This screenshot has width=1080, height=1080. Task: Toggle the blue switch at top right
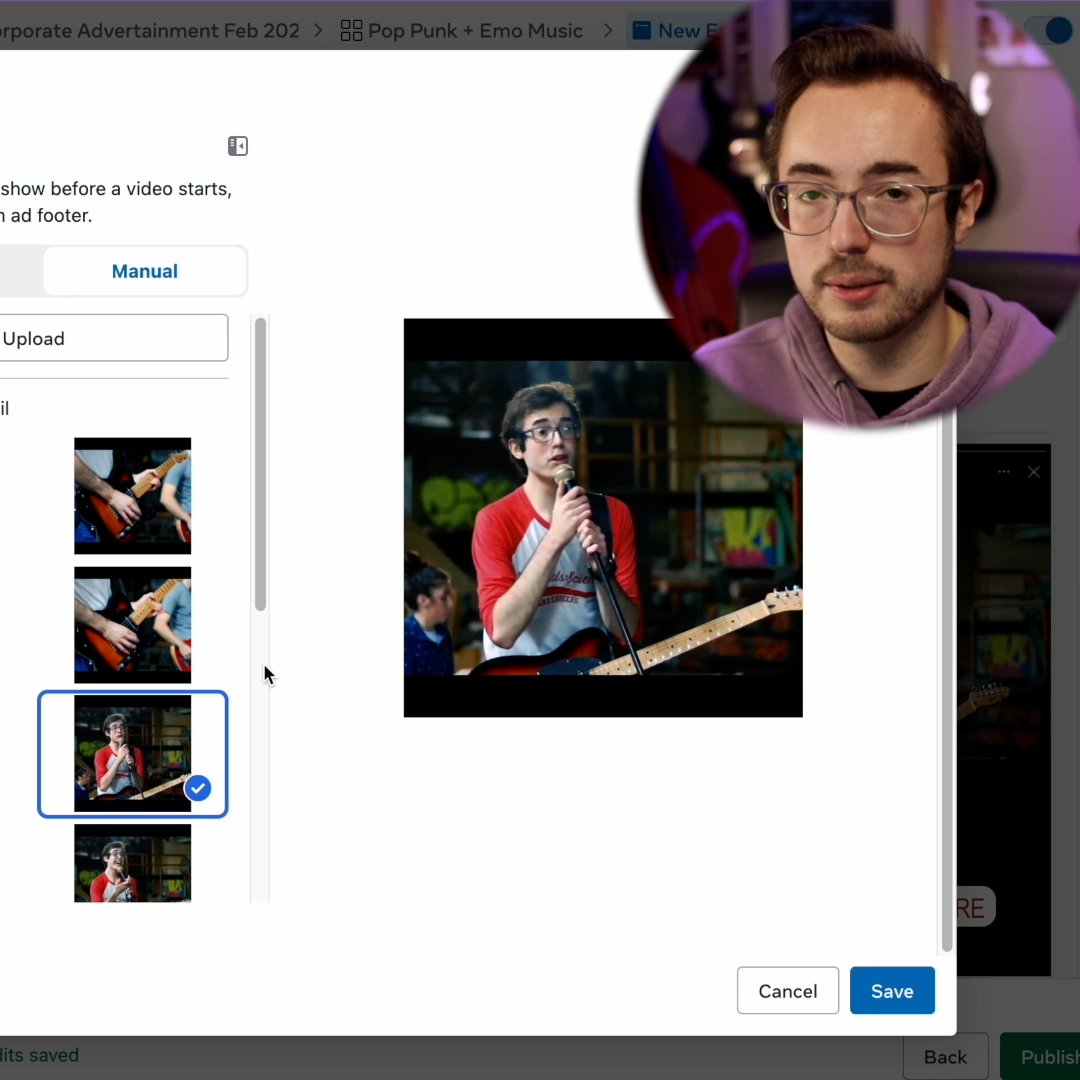click(x=1051, y=30)
